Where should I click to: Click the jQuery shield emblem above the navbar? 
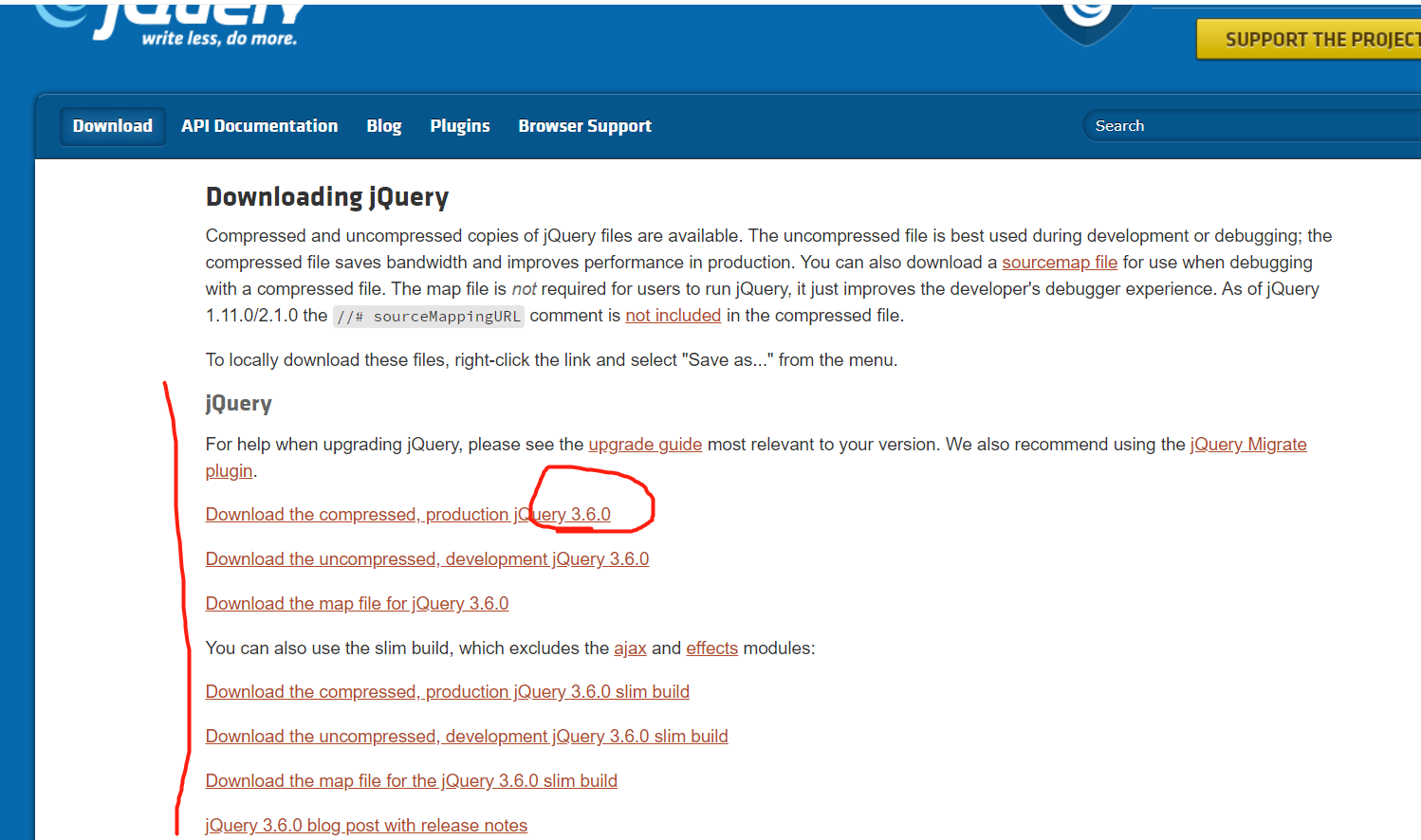coord(1084,14)
